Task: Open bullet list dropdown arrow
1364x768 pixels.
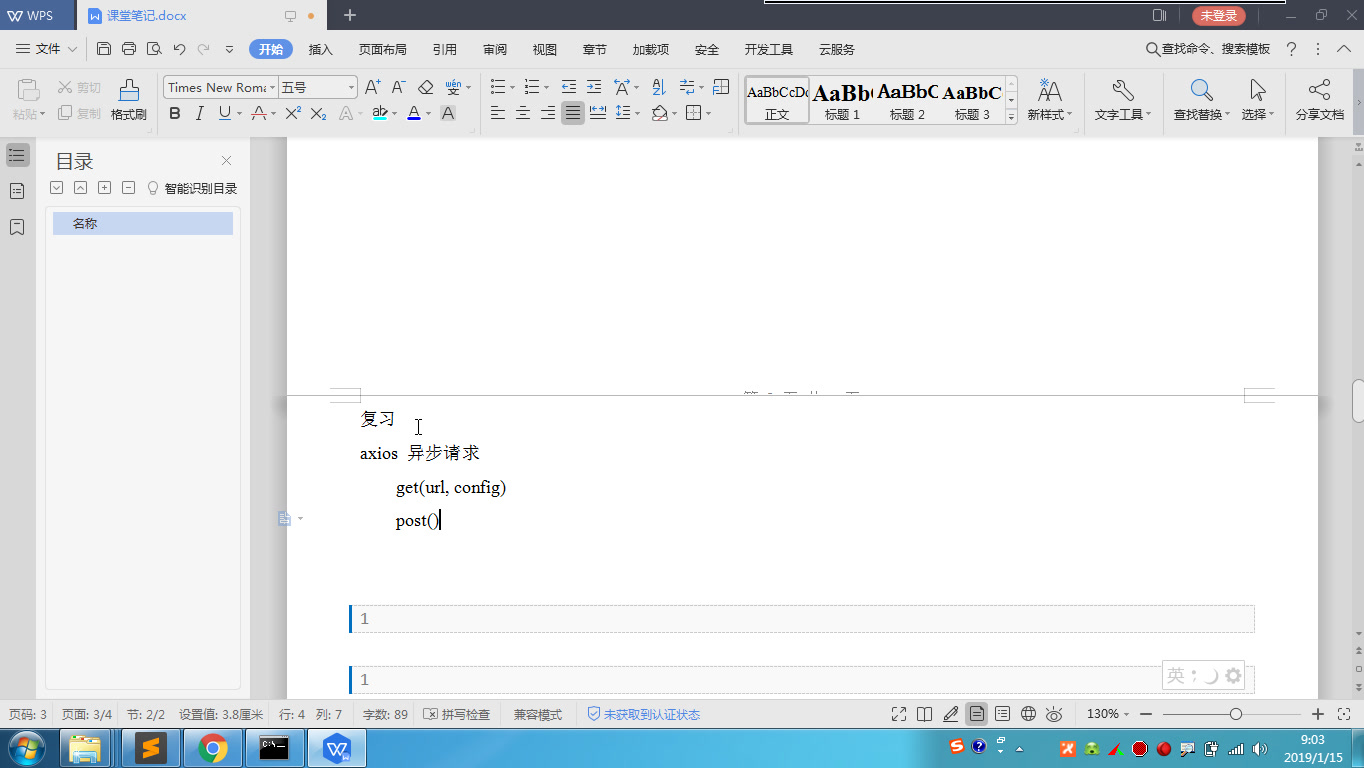Action: [512, 87]
